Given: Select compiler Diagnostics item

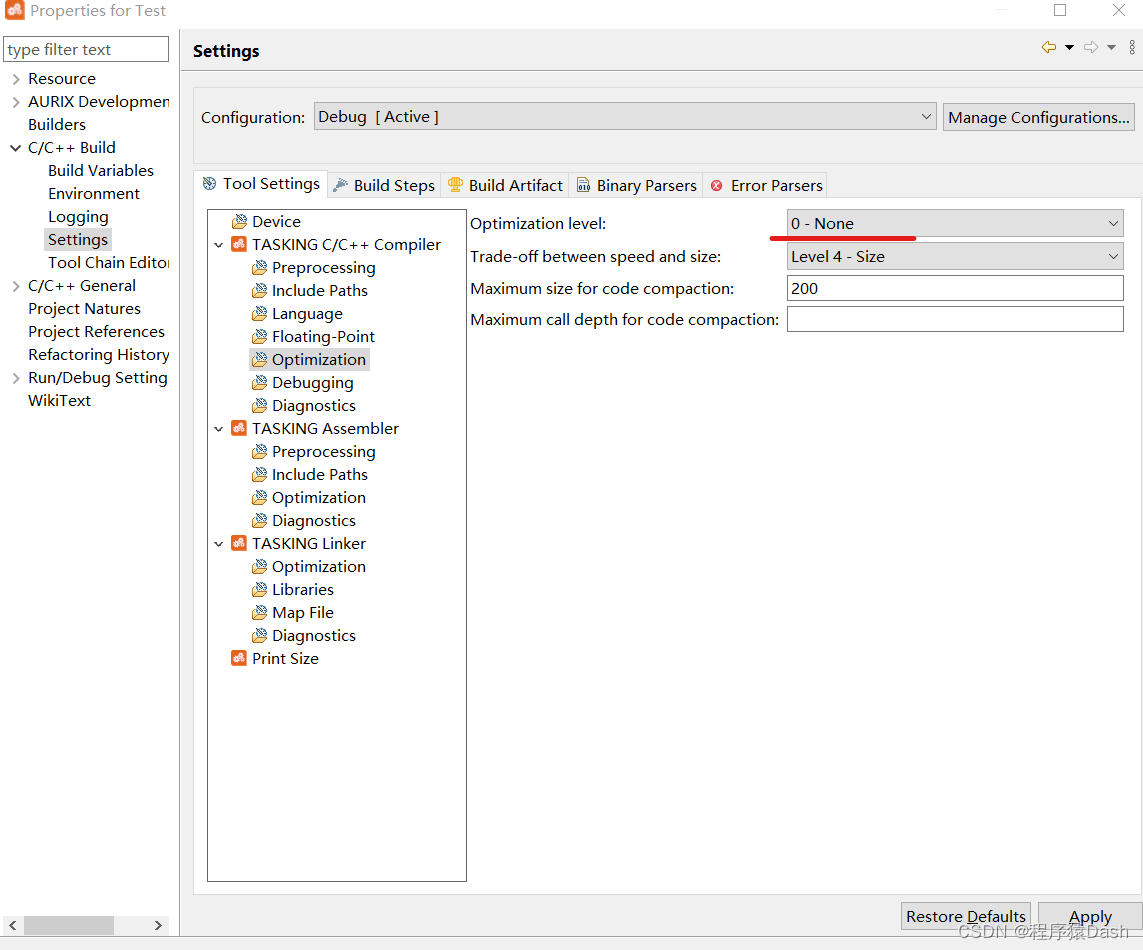Looking at the screenshot, I should (313, 406).
